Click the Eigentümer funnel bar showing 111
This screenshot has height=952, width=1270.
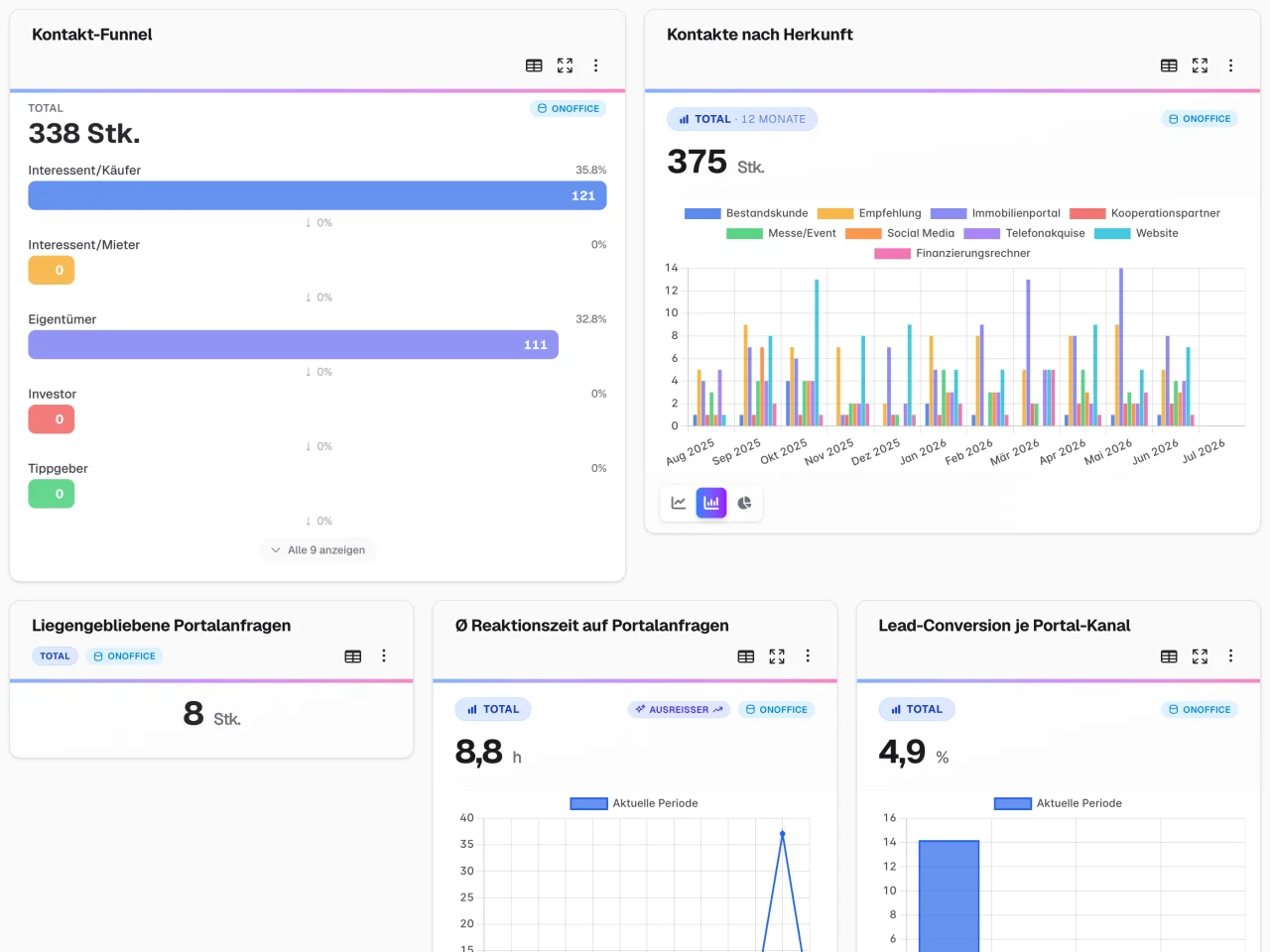tap(294, 344)
